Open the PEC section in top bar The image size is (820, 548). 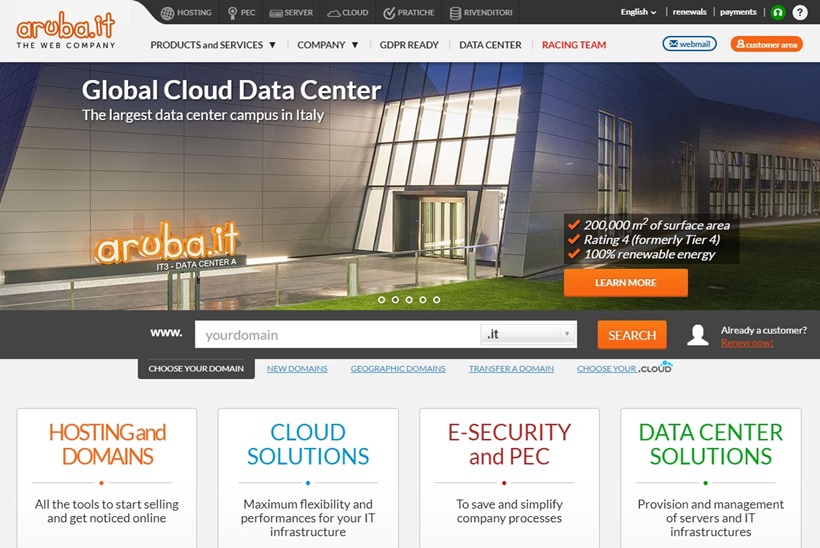[241, 13]
